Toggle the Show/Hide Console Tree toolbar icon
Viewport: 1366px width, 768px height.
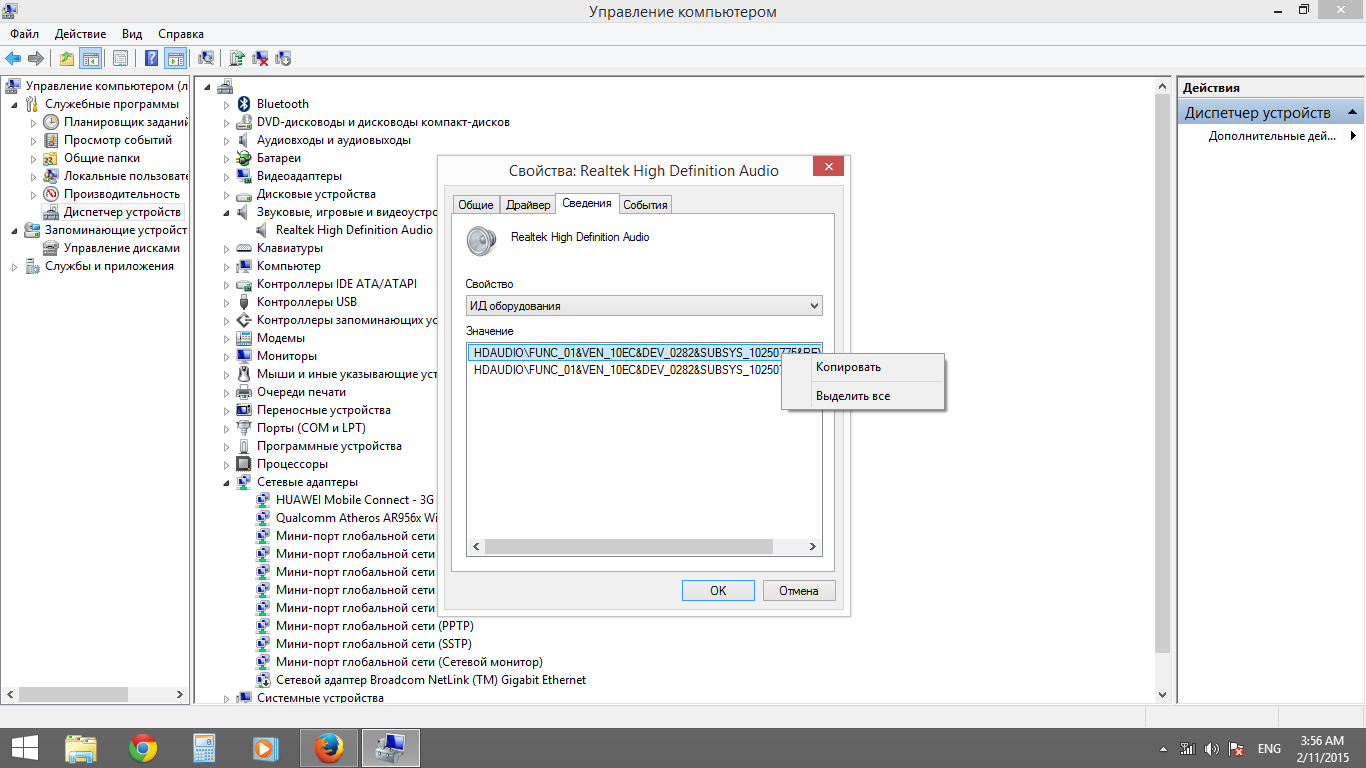90,58
